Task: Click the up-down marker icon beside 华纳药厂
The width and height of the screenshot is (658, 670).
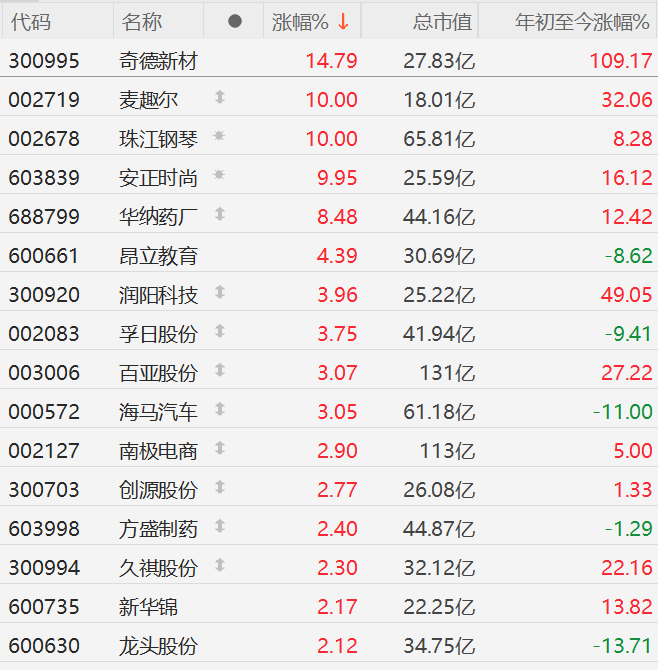Action: coord(220,214)
